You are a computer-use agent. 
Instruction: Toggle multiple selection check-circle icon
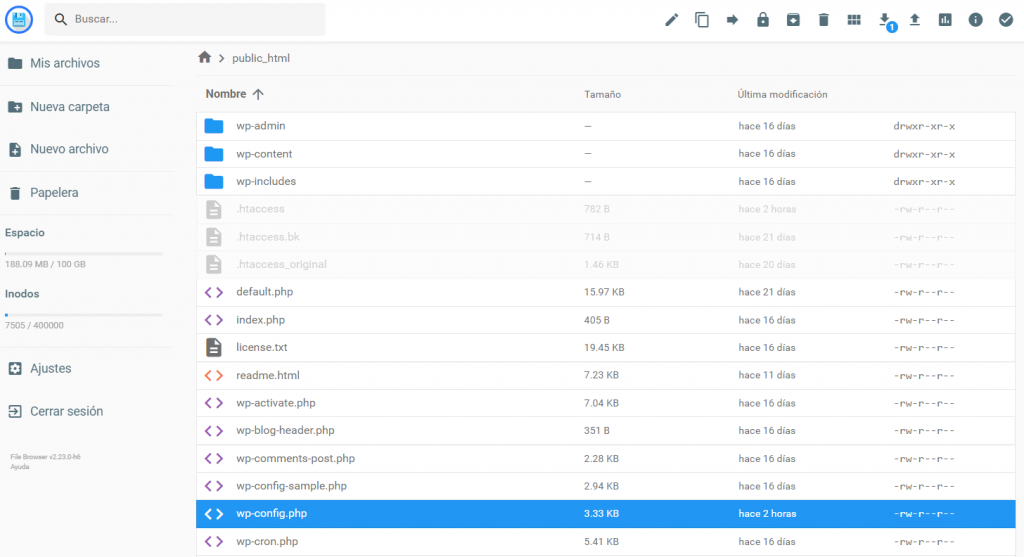pos(1006,20)
